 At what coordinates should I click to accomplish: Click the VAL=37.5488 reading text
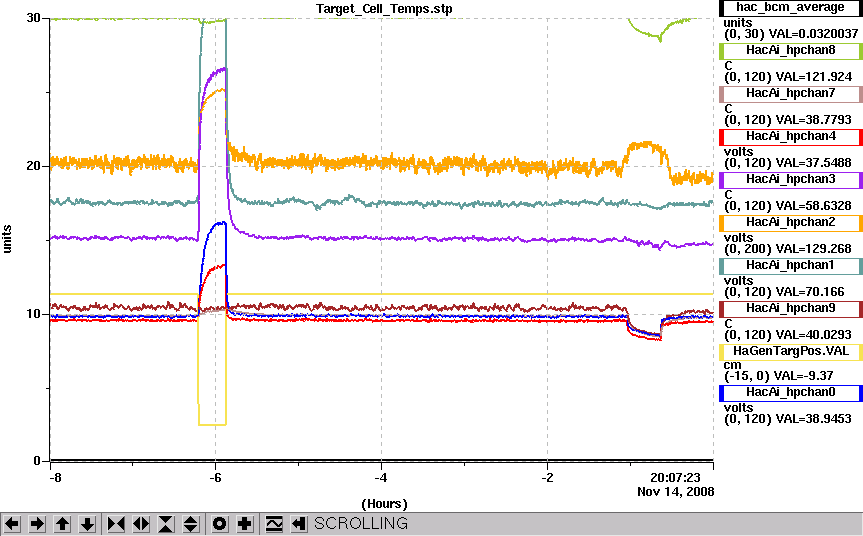(x=813, y=163)
